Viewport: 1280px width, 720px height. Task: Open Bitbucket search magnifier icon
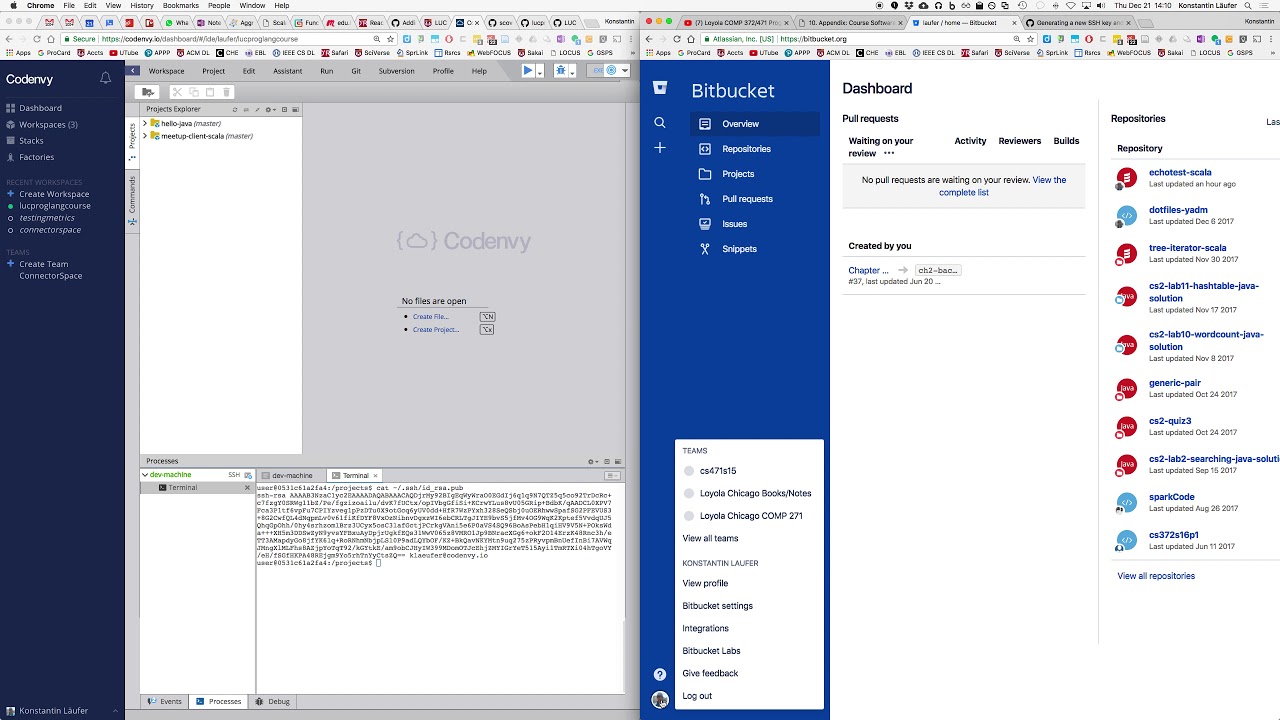(660, 122)
